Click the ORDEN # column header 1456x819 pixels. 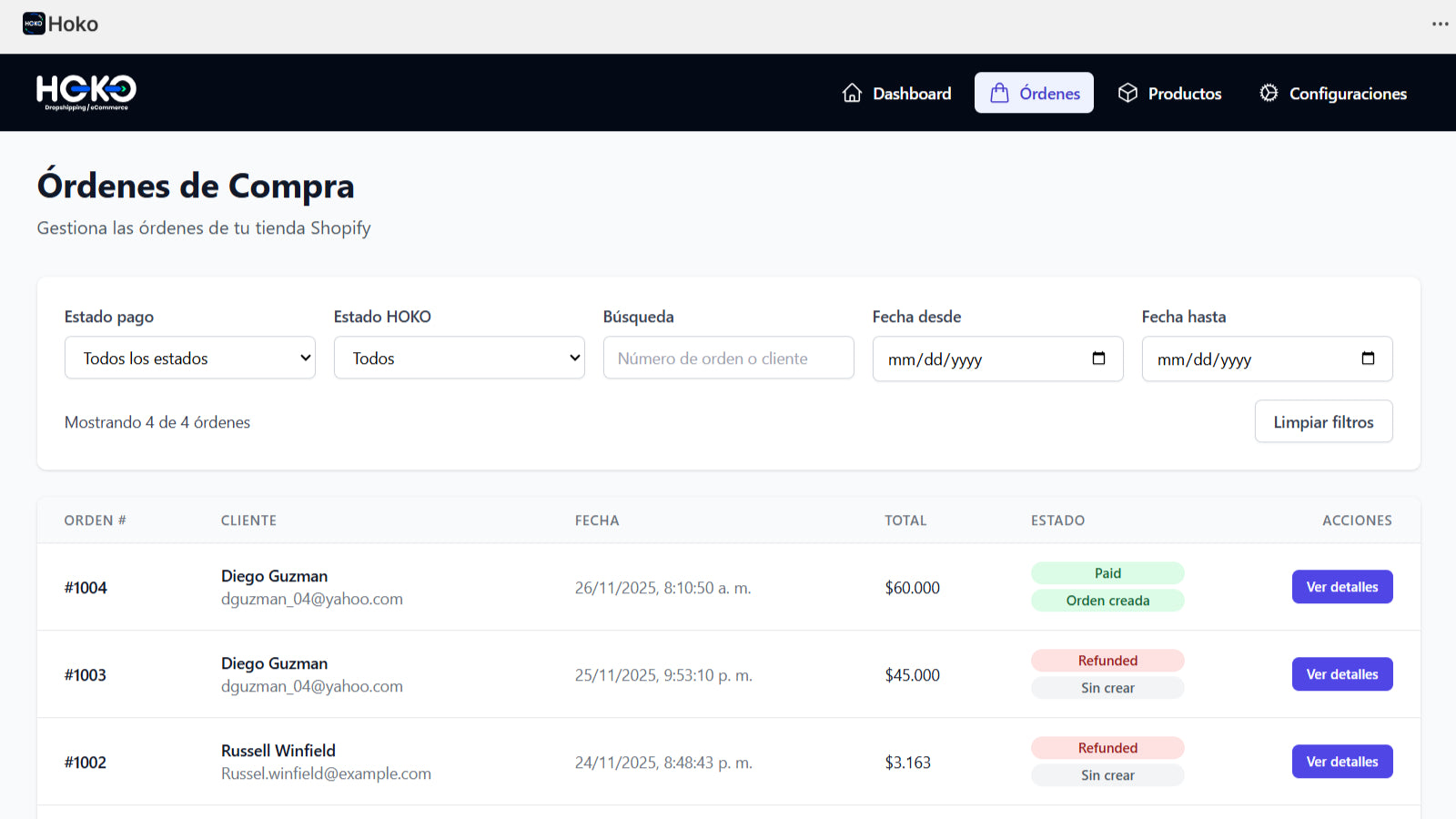point(96,521)
